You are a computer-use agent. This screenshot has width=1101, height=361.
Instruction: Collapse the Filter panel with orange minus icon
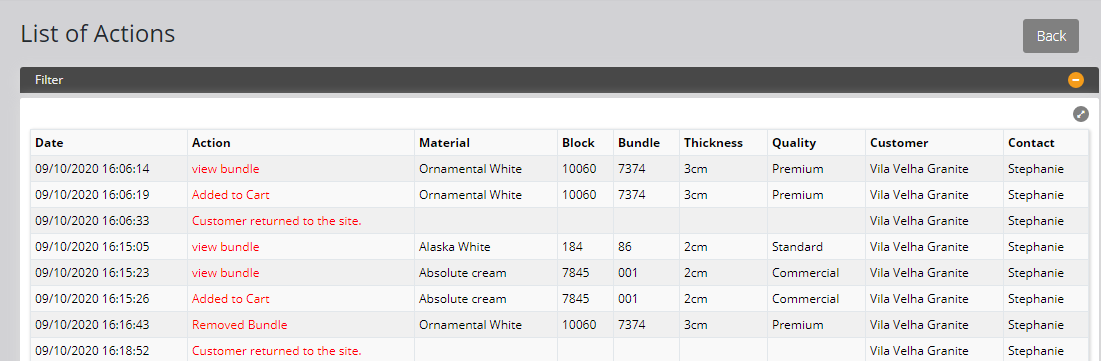1076,80
